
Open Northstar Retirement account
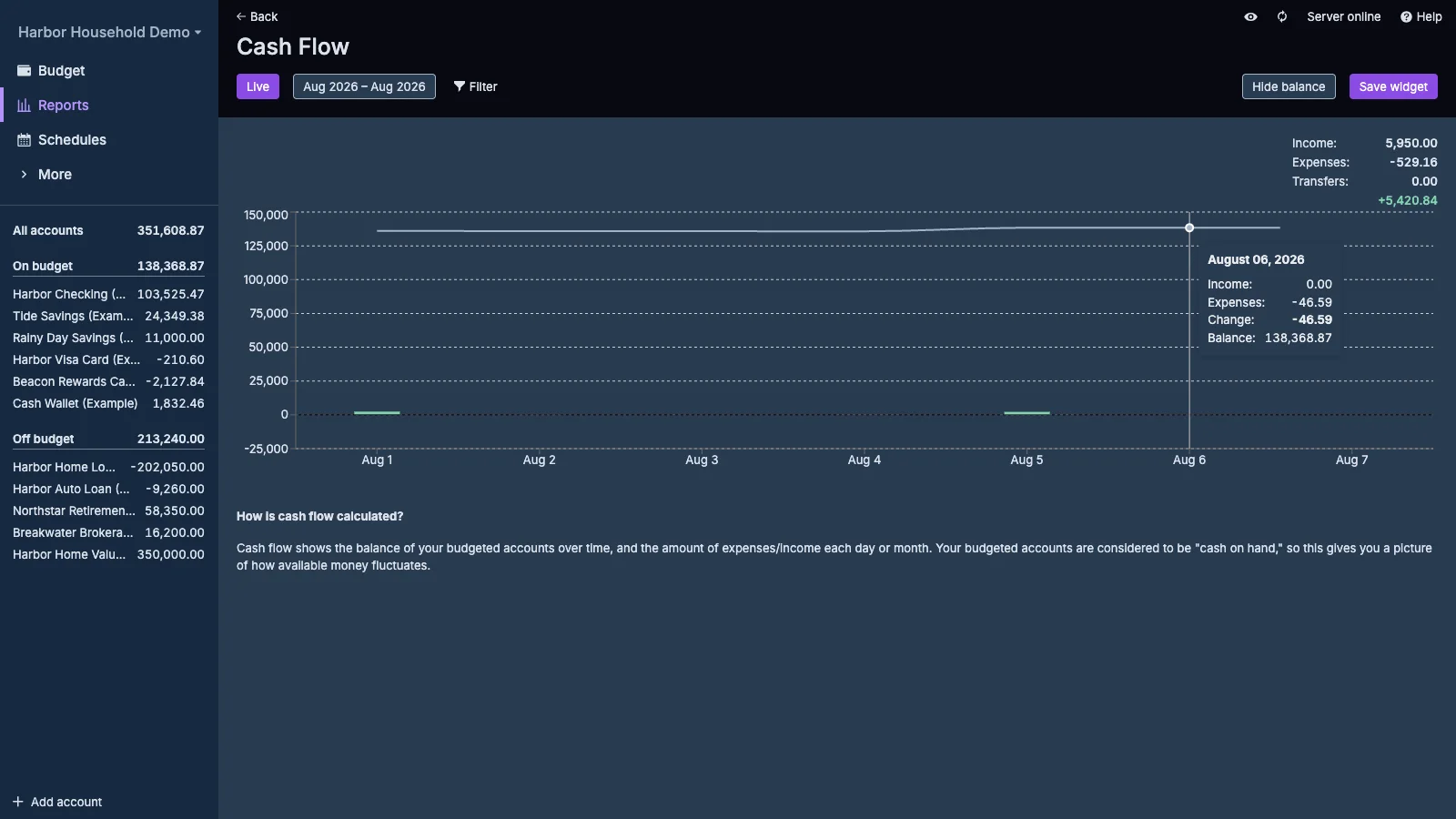click(108, 511)
